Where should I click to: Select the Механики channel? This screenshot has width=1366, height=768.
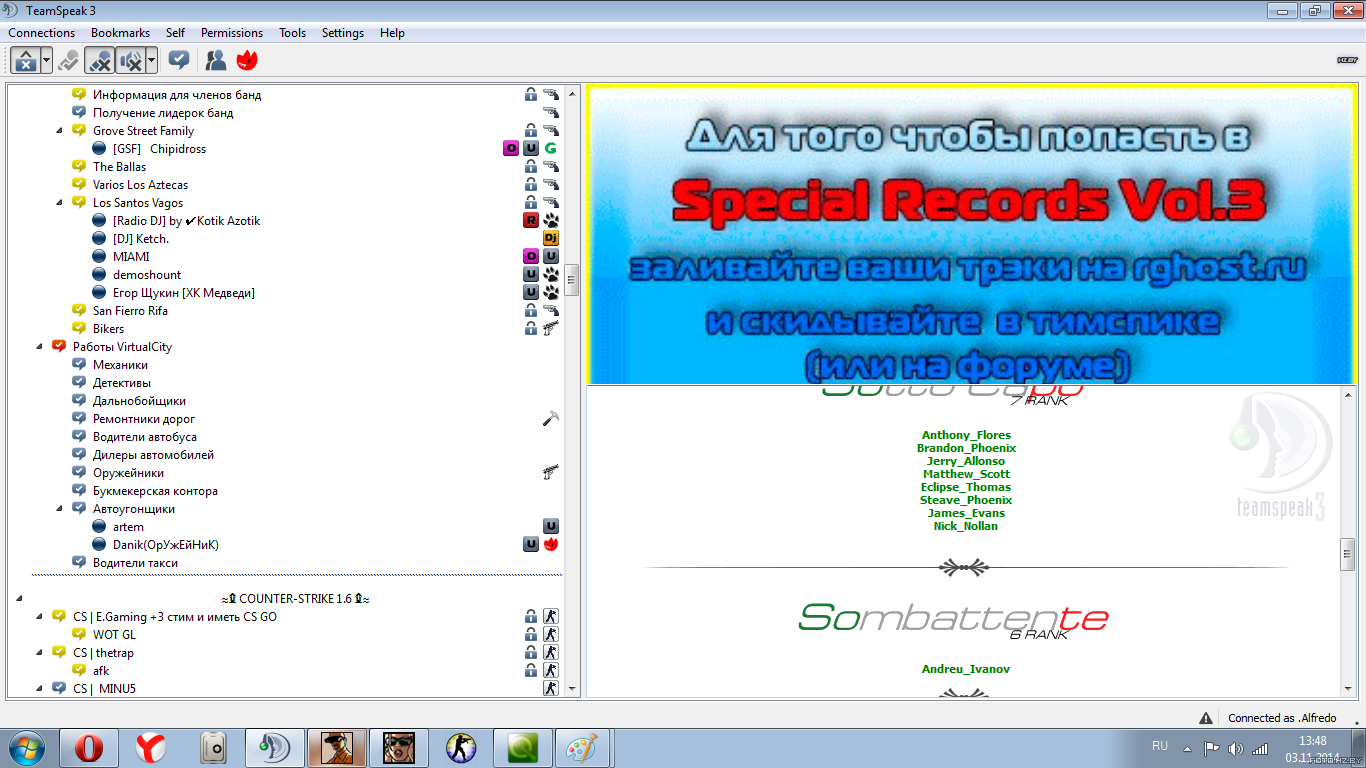[x=120, y=365]
